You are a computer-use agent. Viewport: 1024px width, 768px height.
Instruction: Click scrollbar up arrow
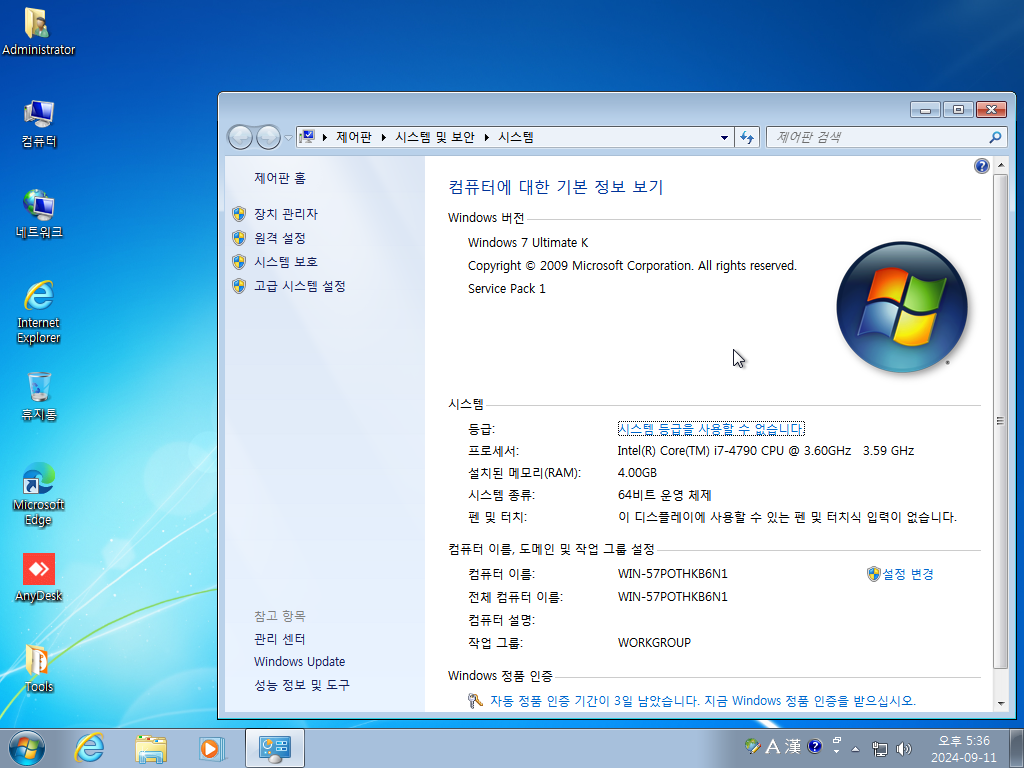click(1000, 166)
